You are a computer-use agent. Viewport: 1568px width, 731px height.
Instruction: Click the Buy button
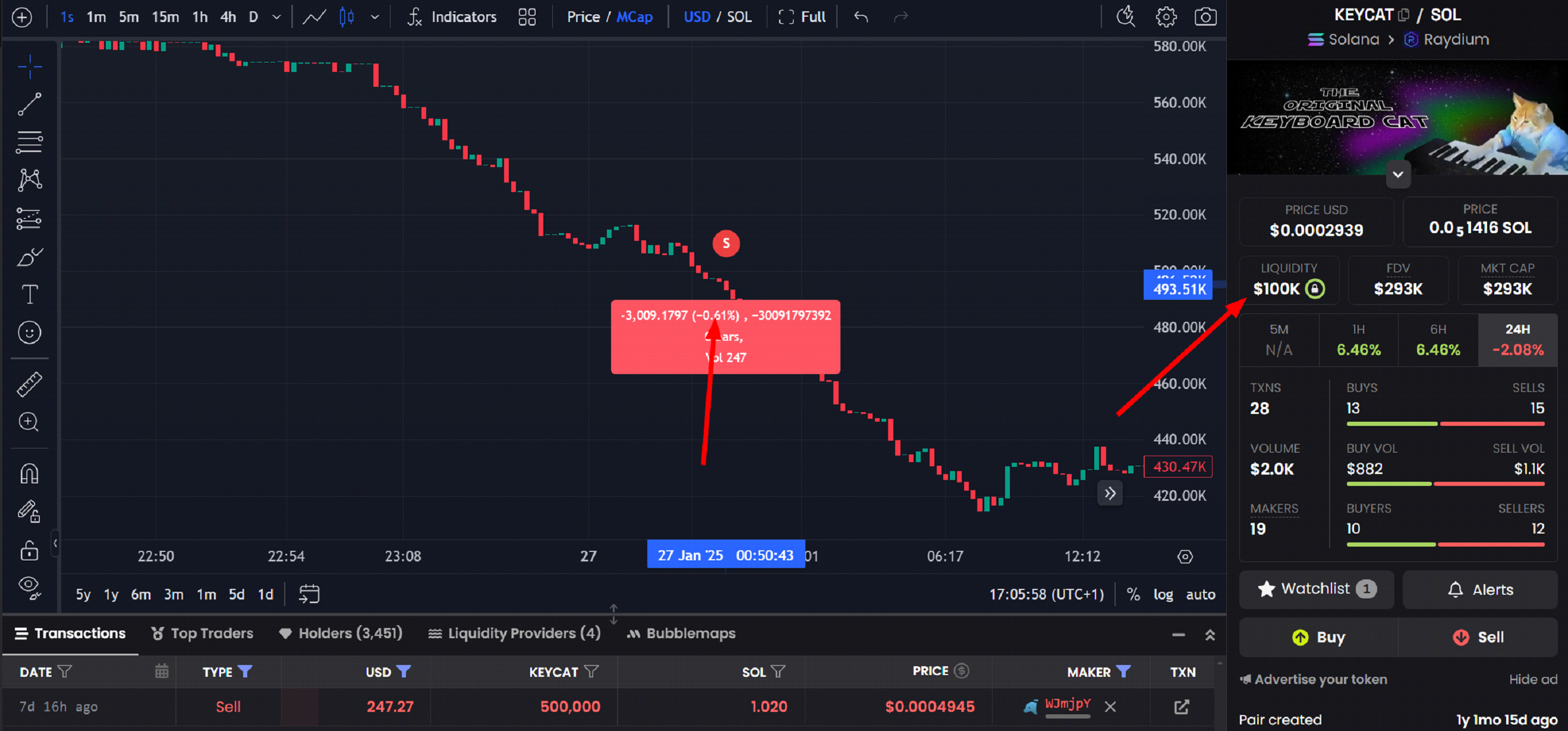tap(1318, 637)
